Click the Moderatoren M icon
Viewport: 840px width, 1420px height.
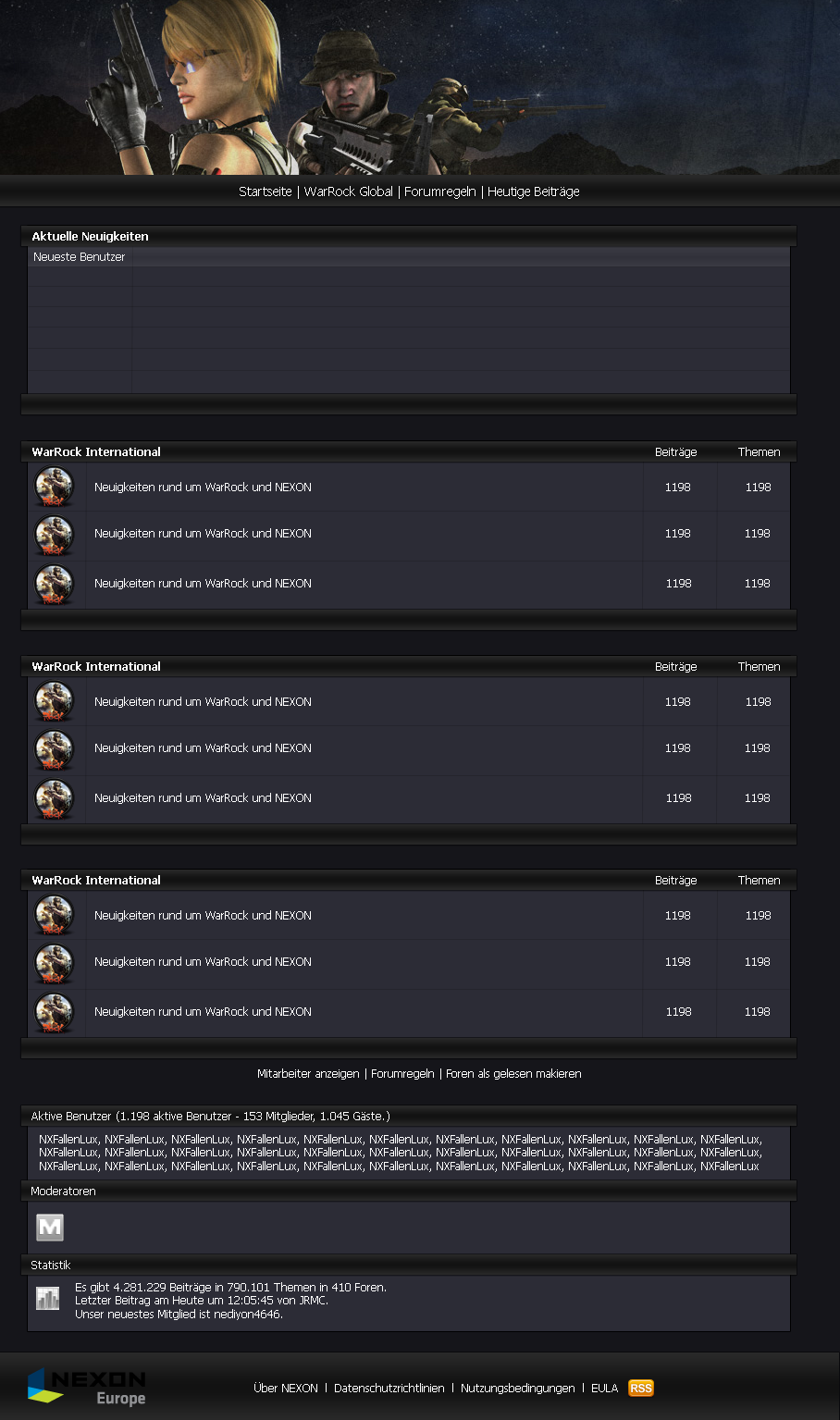pos(50,1228)
